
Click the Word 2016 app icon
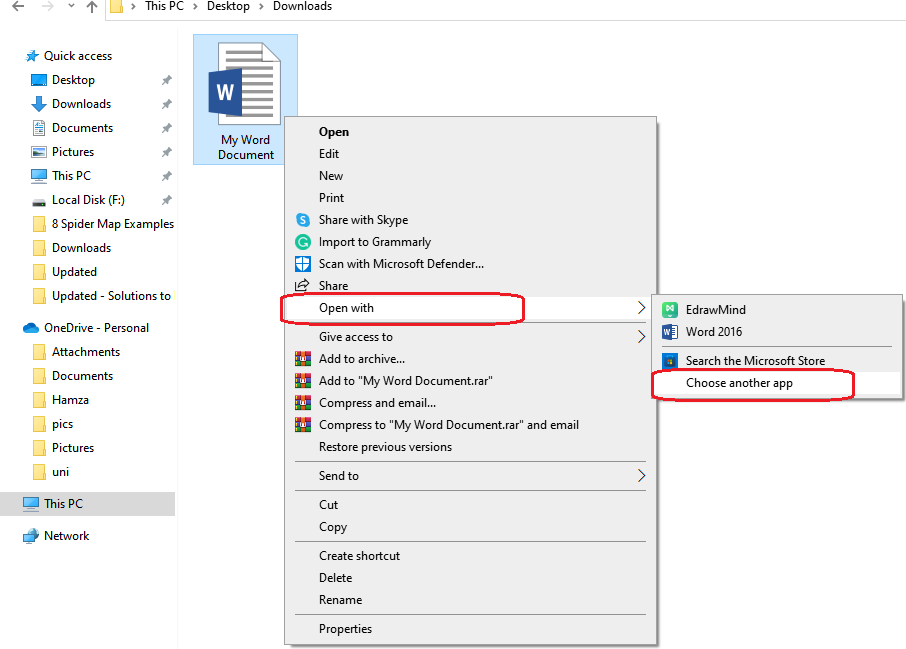670,332
